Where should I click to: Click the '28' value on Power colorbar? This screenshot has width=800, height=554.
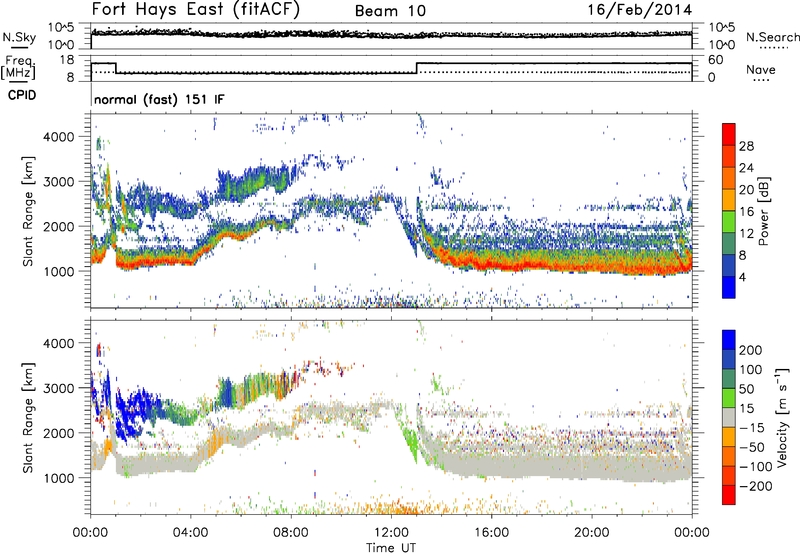746,146
